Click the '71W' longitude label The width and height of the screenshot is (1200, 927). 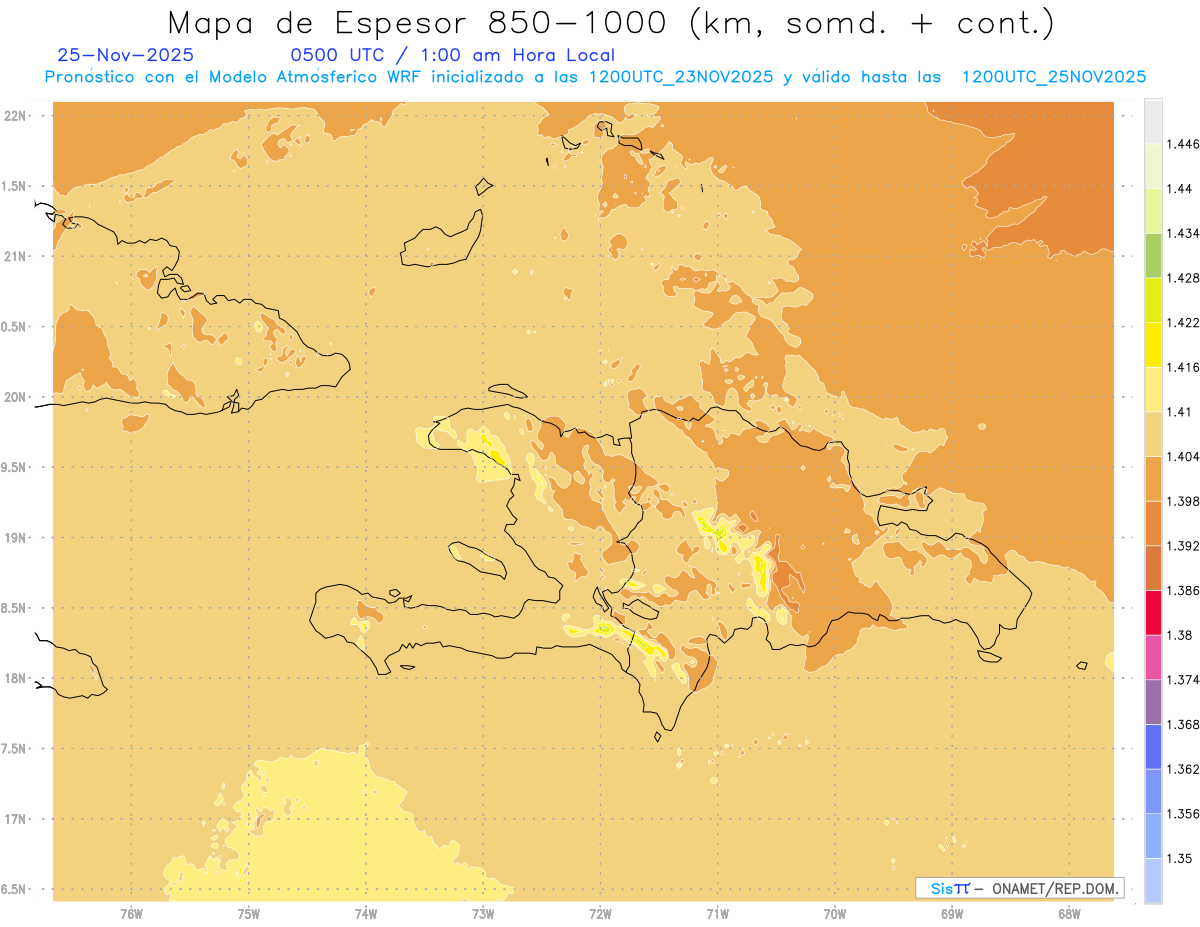point(717,914)
